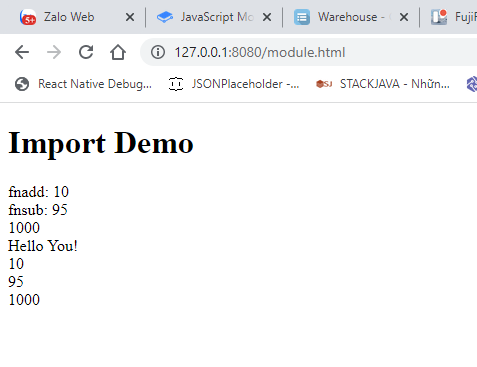
Task: Click the Zalo Web tab favicon
Action: coord(28,17)
